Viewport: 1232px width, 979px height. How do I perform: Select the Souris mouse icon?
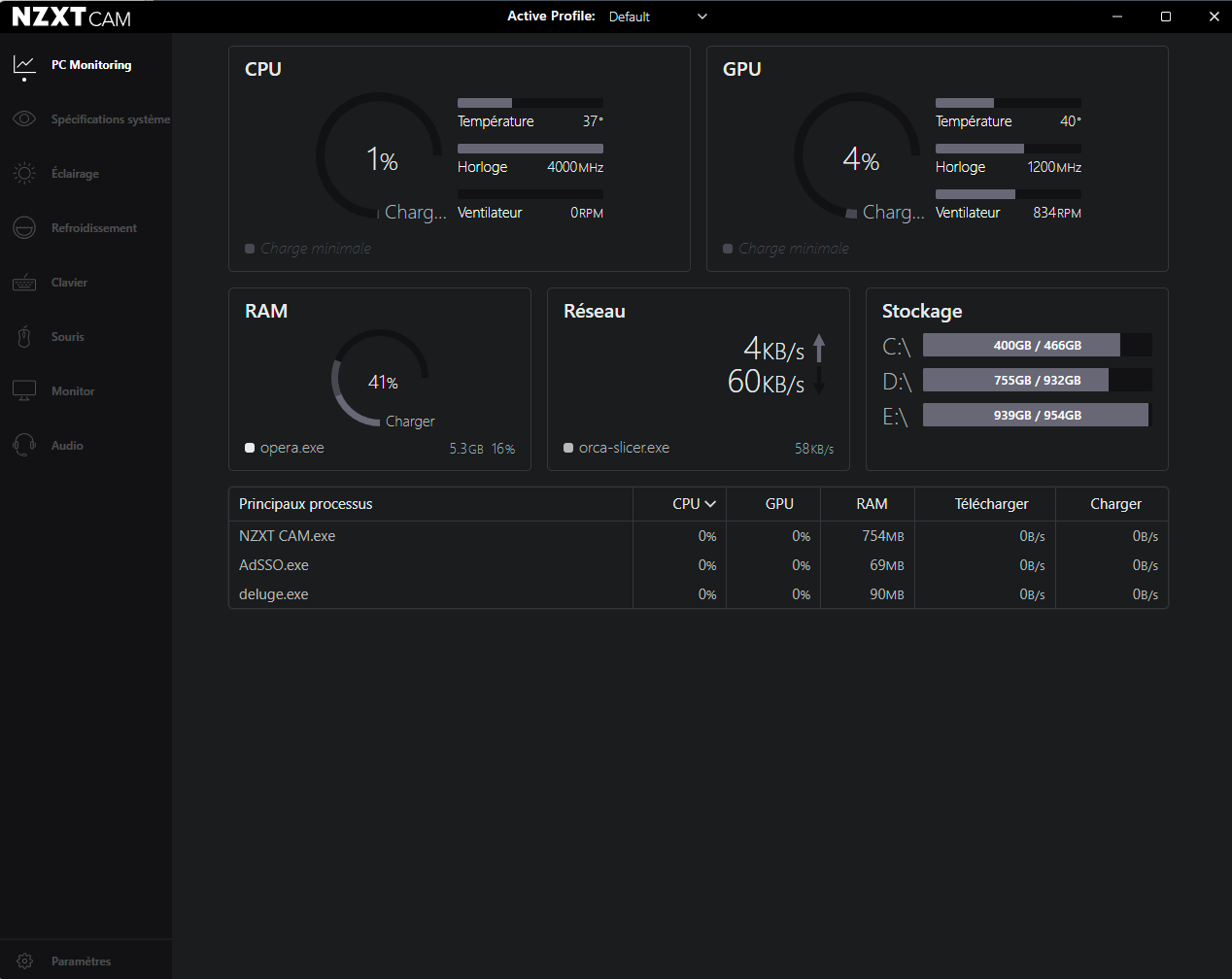coord(24,337)
